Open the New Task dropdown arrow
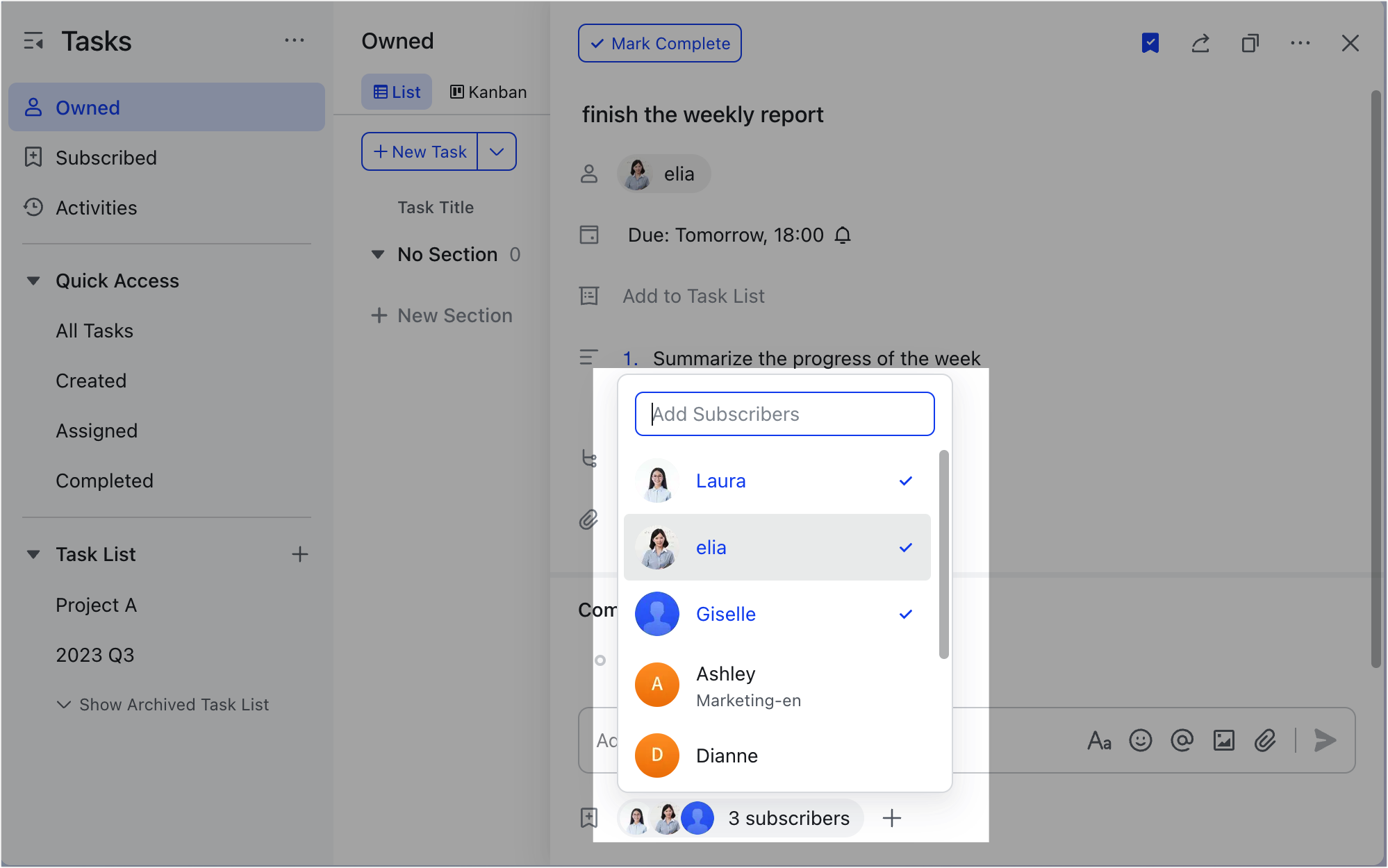Screen dimensions: 1388x868 point(497,151)
